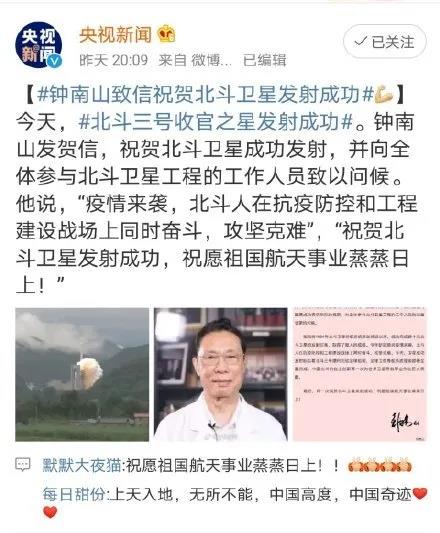Click the signature on the letter image

[x=404, y=423]
